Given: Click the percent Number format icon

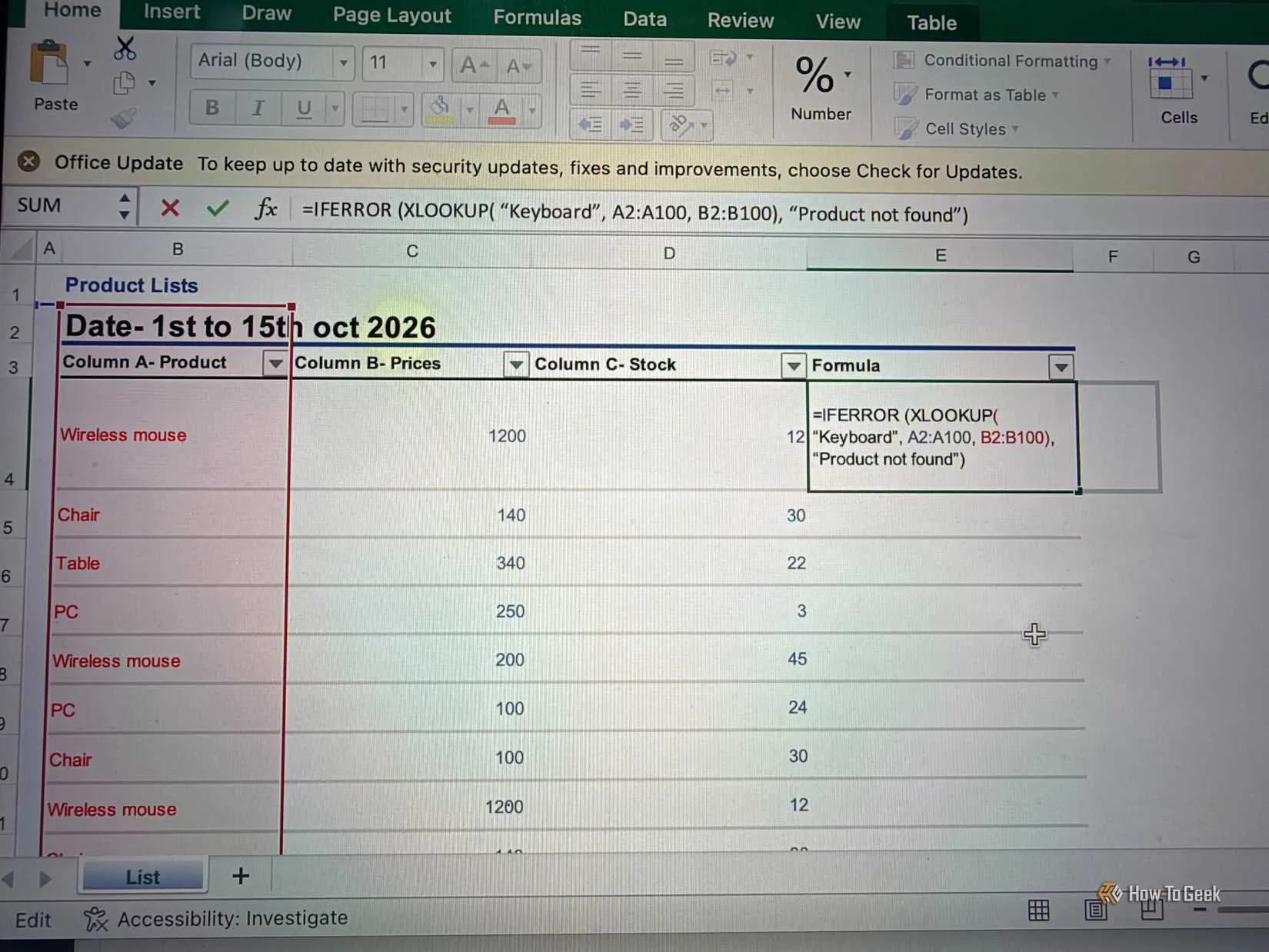Looking at the screenshot, I should 815,75.
